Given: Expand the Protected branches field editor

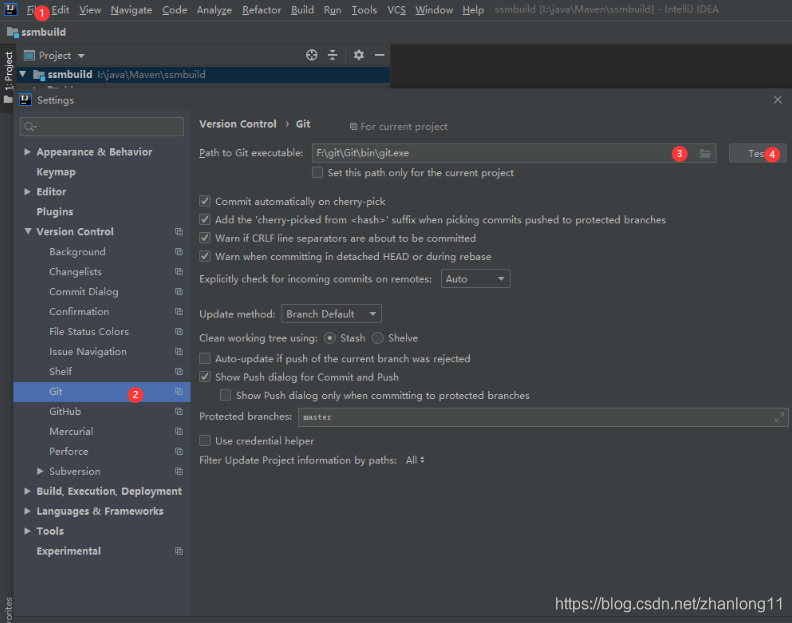Looking at the screenshot, I should (779, 417).
